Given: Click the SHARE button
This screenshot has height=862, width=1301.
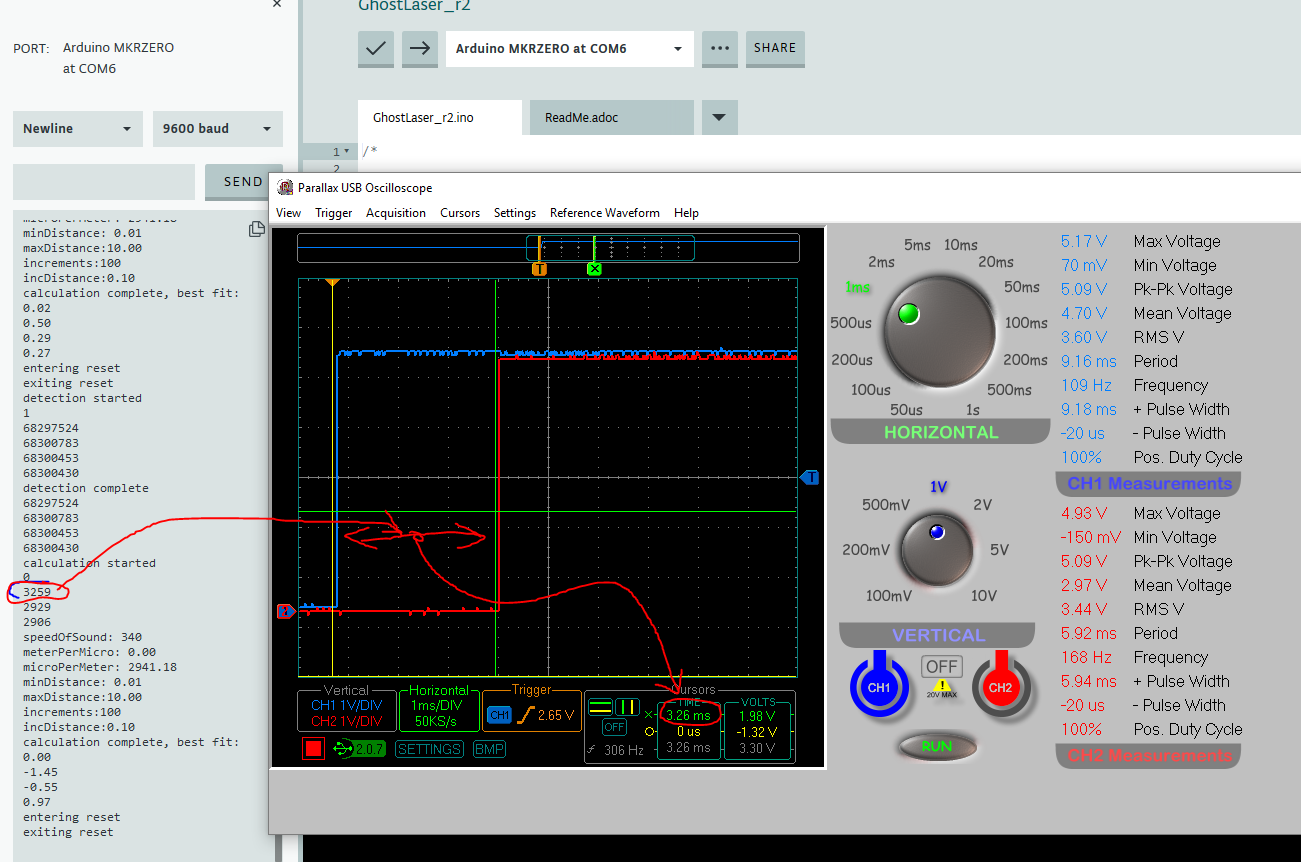Looking at the screenshot, I should tap(775, 48).
